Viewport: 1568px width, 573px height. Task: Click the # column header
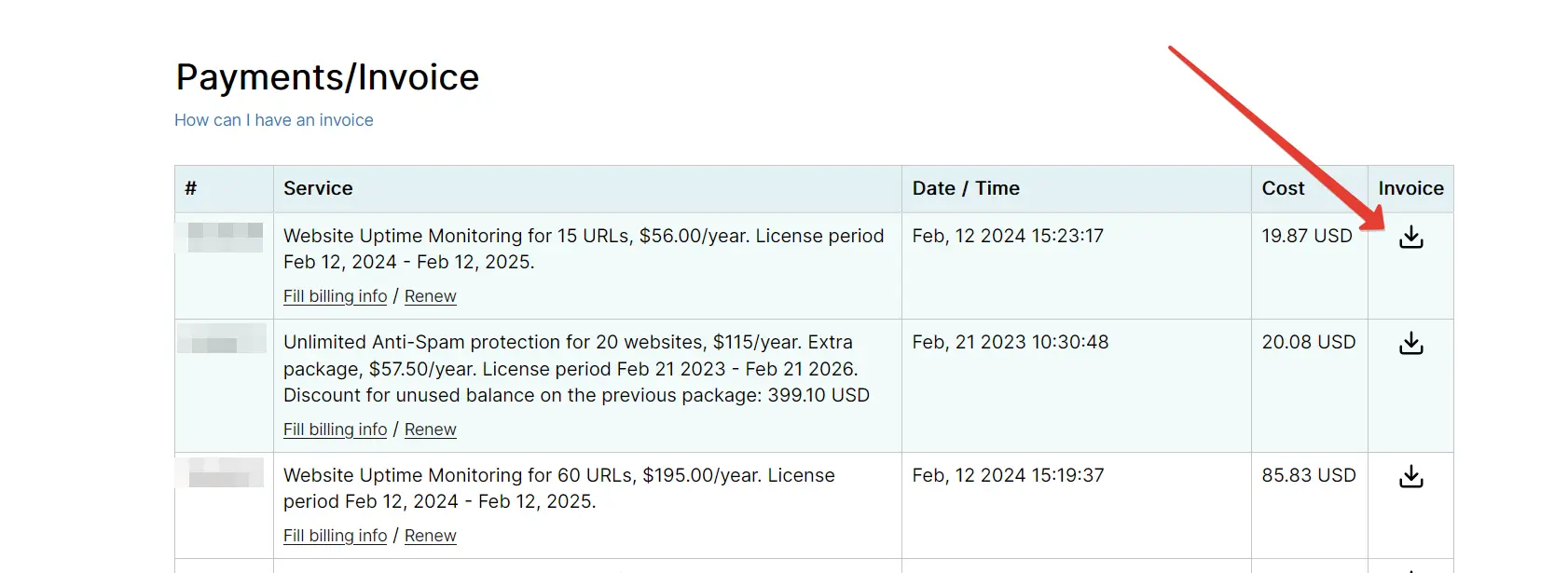click(191, 188)
